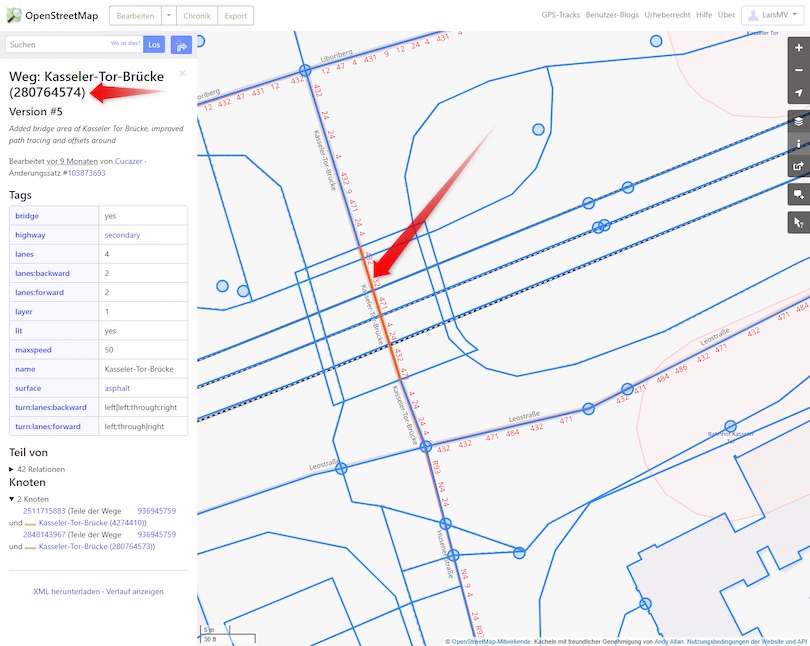Click the lanes:backward tag key
This screenshot has width=810, height=646.
click(x=42, y=273)
